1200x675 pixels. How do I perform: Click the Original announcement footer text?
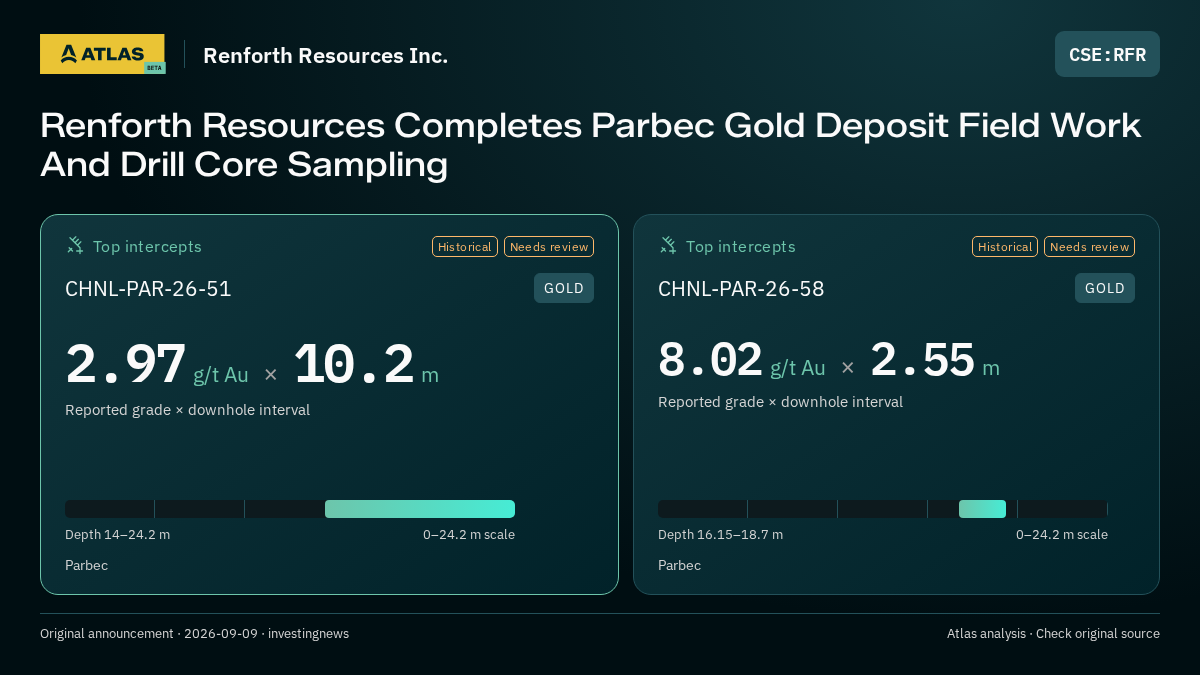coord(194,633)
